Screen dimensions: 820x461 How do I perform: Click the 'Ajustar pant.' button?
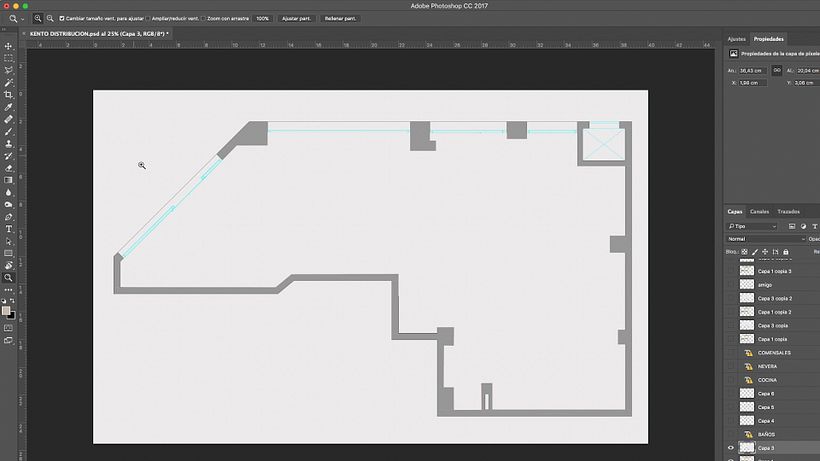tap(297, 18)
